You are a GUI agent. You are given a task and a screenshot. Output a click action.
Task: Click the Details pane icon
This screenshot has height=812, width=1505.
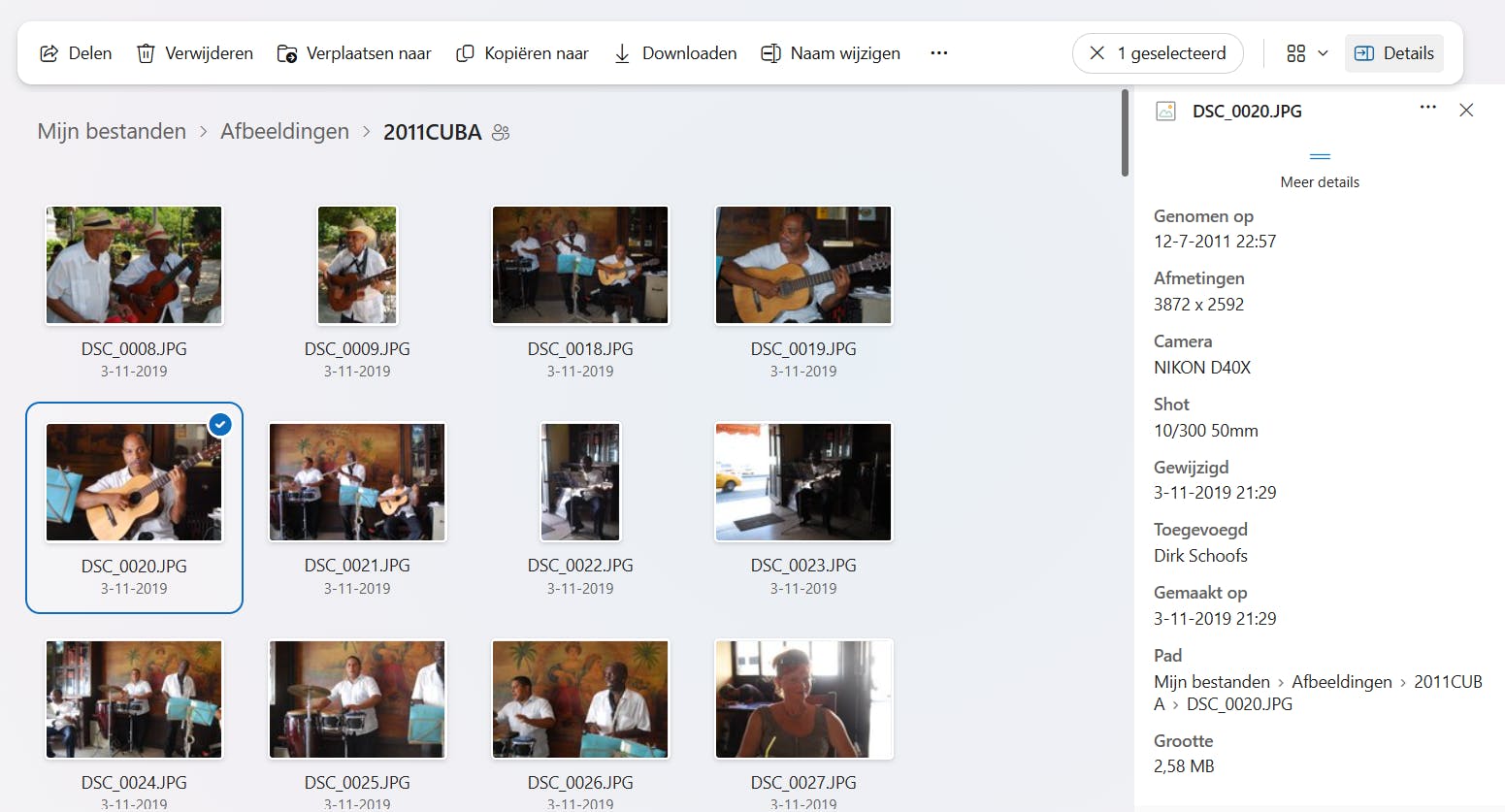pyautogui.click(x=1363, y=53)
